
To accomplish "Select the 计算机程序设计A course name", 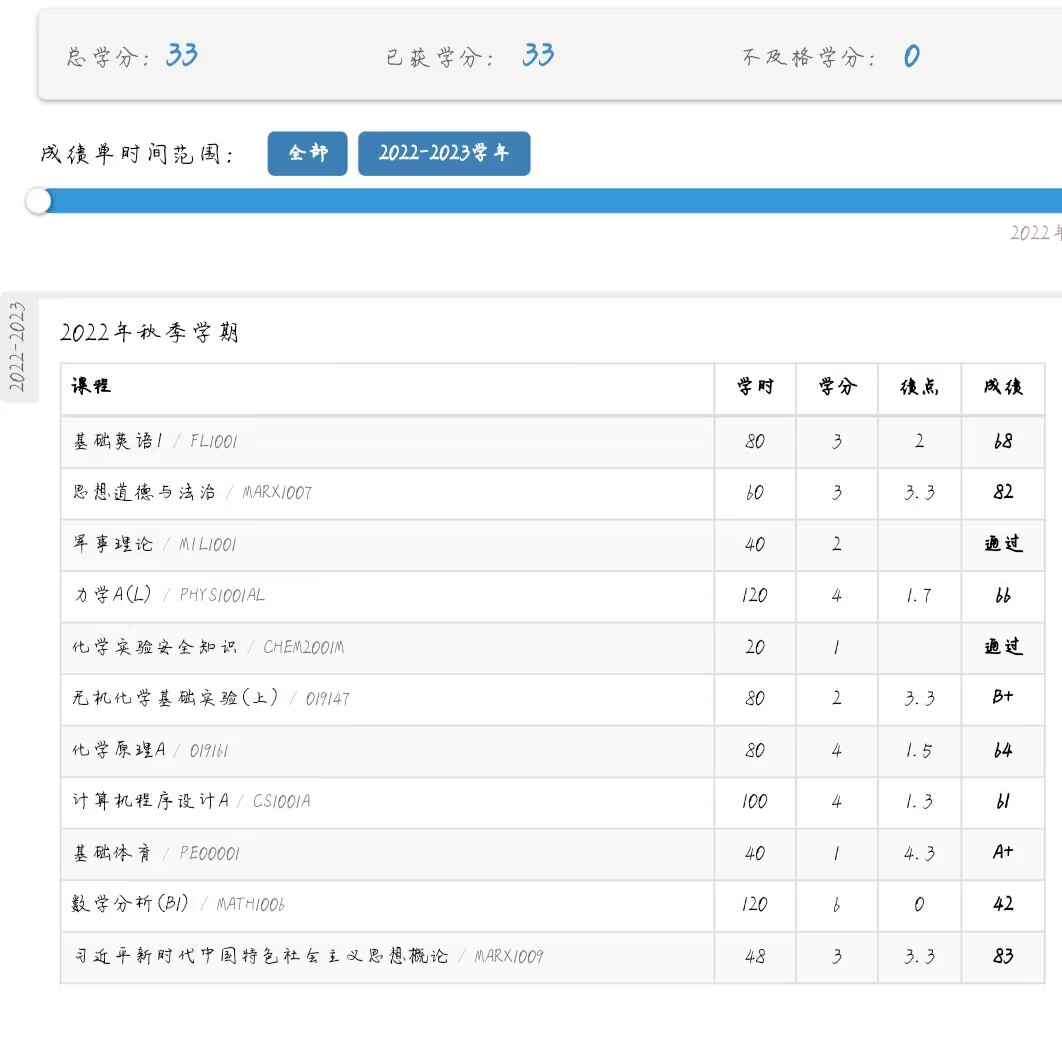I will pos(150,801).
